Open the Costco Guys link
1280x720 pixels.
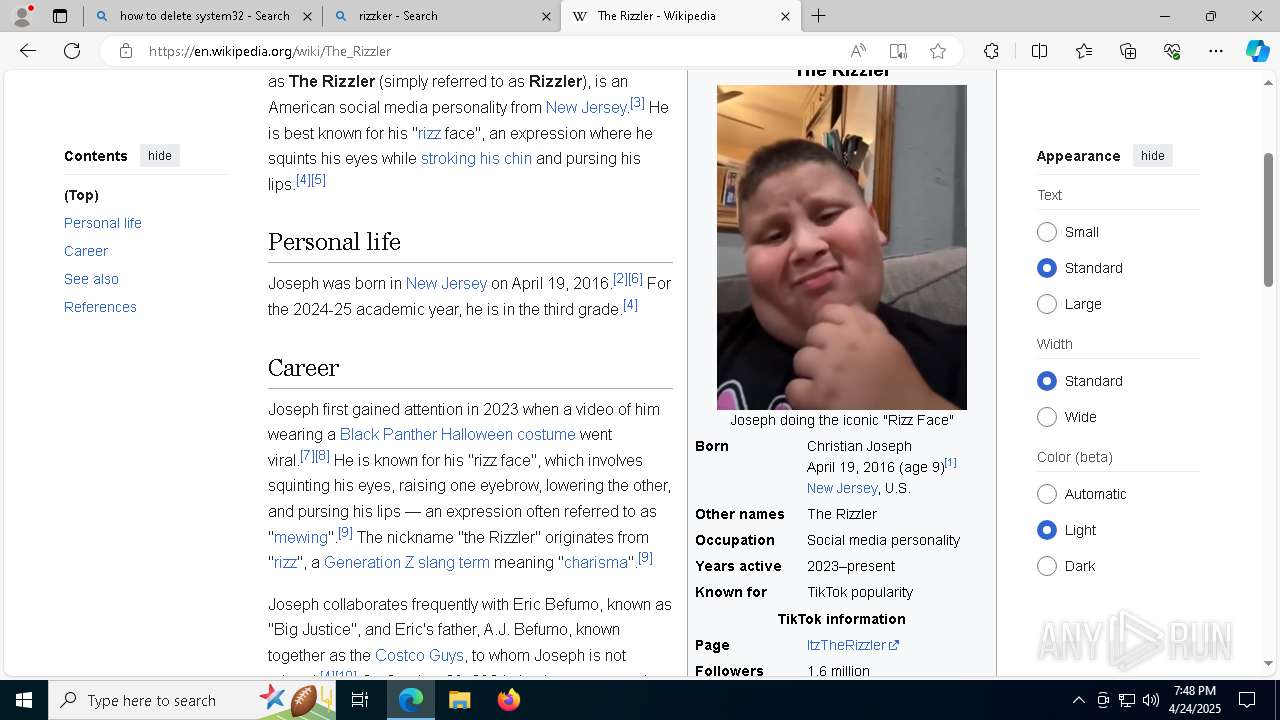tap(419, 655)
